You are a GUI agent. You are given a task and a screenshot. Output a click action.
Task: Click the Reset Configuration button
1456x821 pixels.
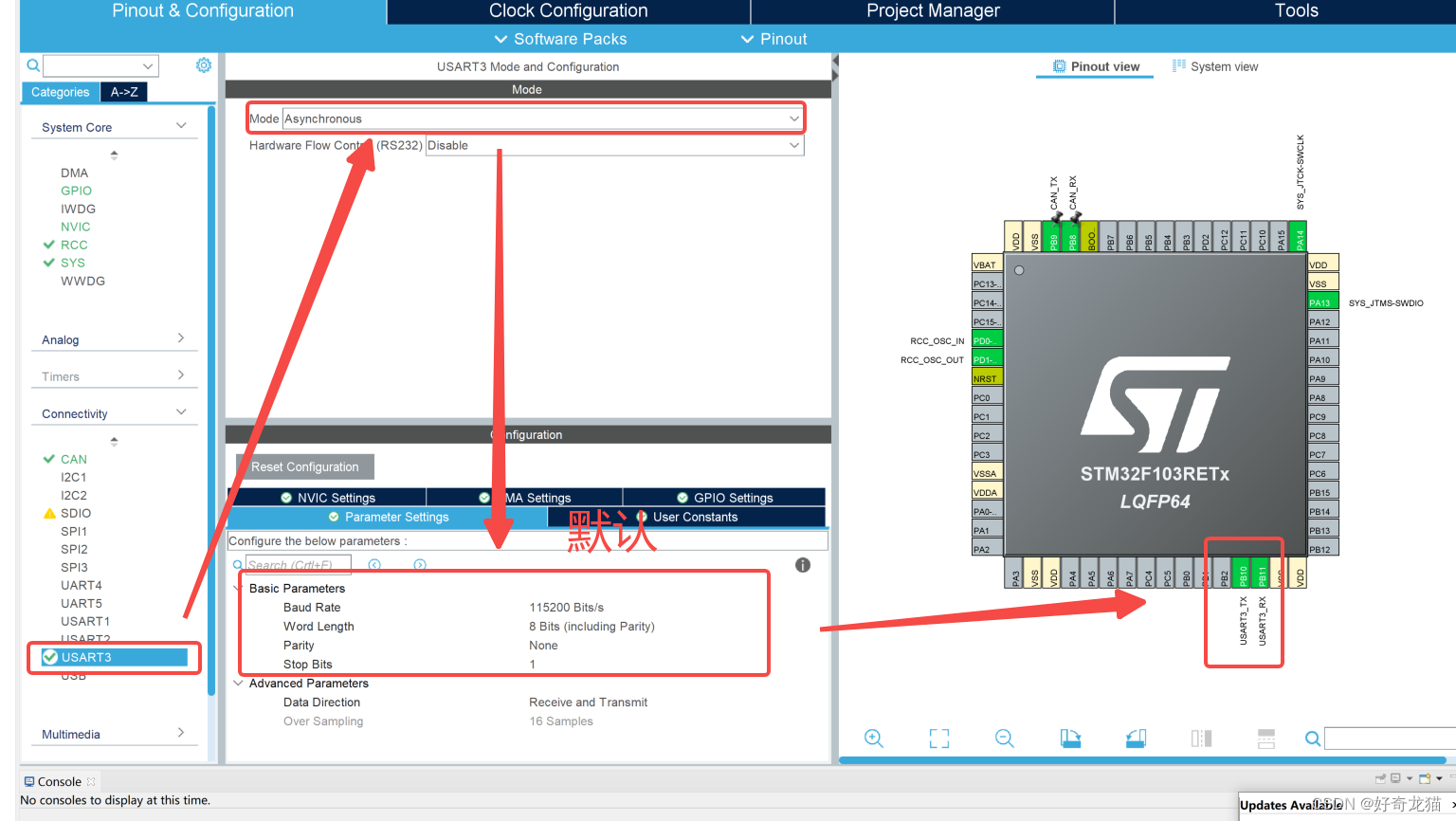305,466
